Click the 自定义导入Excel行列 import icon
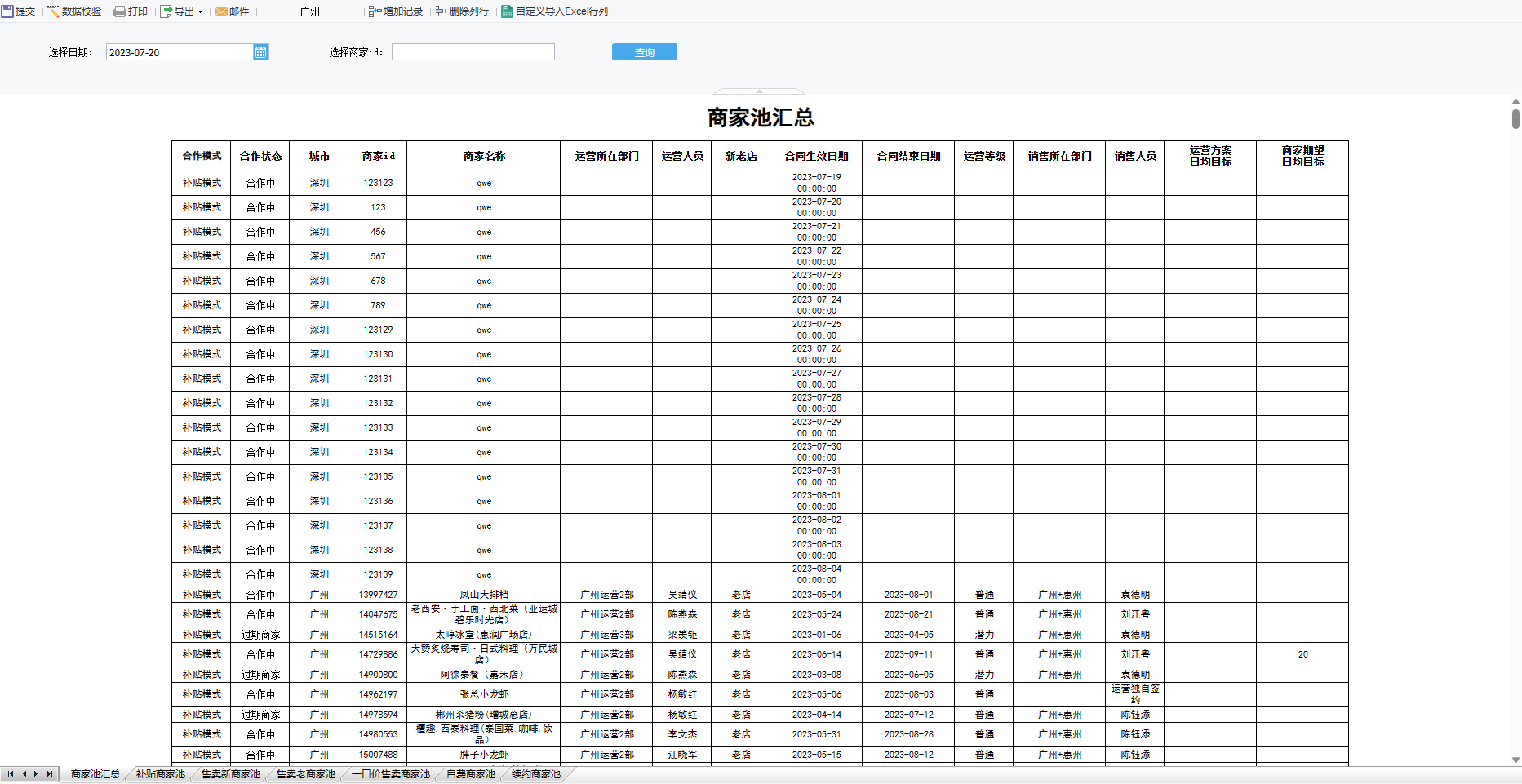 (x=507, y=11)
